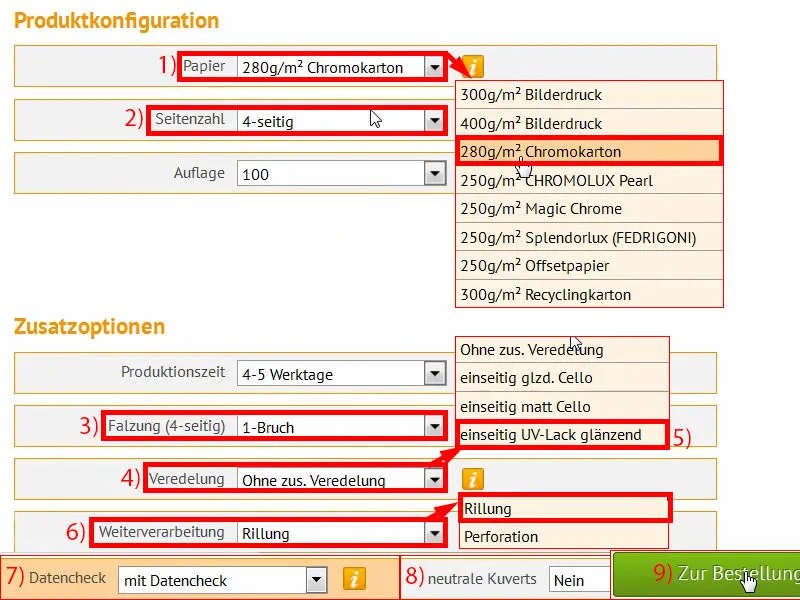Click the Zusatzoptionen heading
This screenshot has width=800, height=600.
(89, 326)
